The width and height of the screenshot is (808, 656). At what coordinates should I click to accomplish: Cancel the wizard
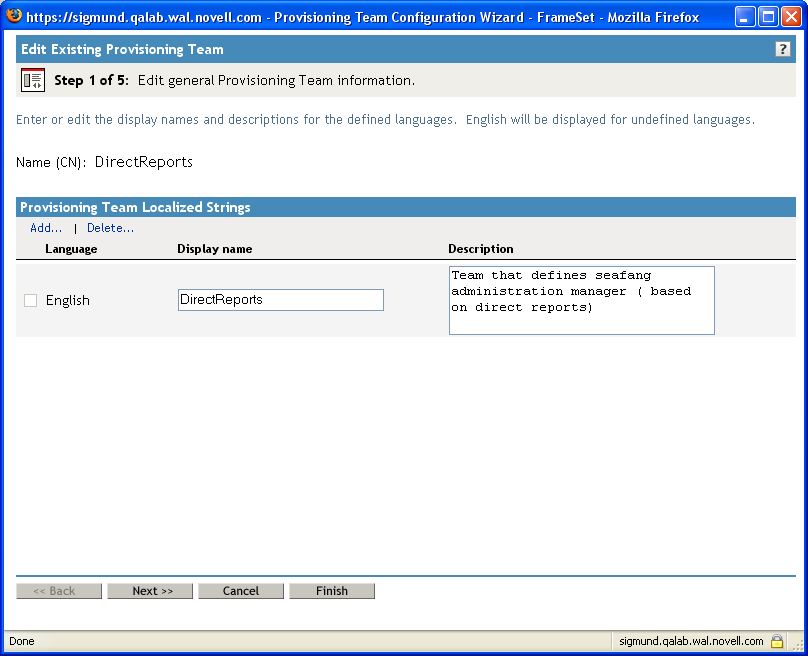tap(241, 591)
